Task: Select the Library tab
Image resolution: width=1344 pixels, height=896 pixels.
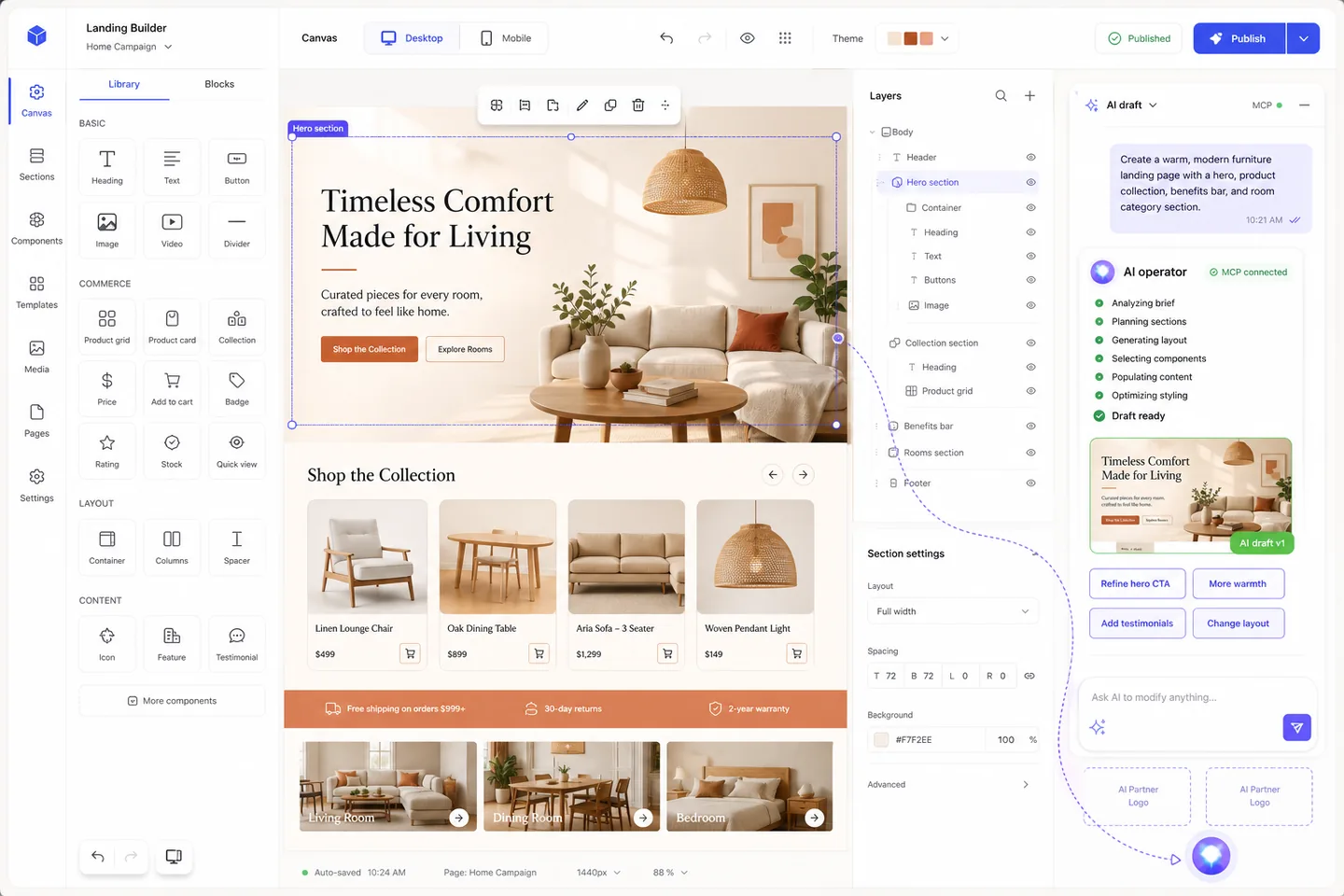Action: [124, 84]
